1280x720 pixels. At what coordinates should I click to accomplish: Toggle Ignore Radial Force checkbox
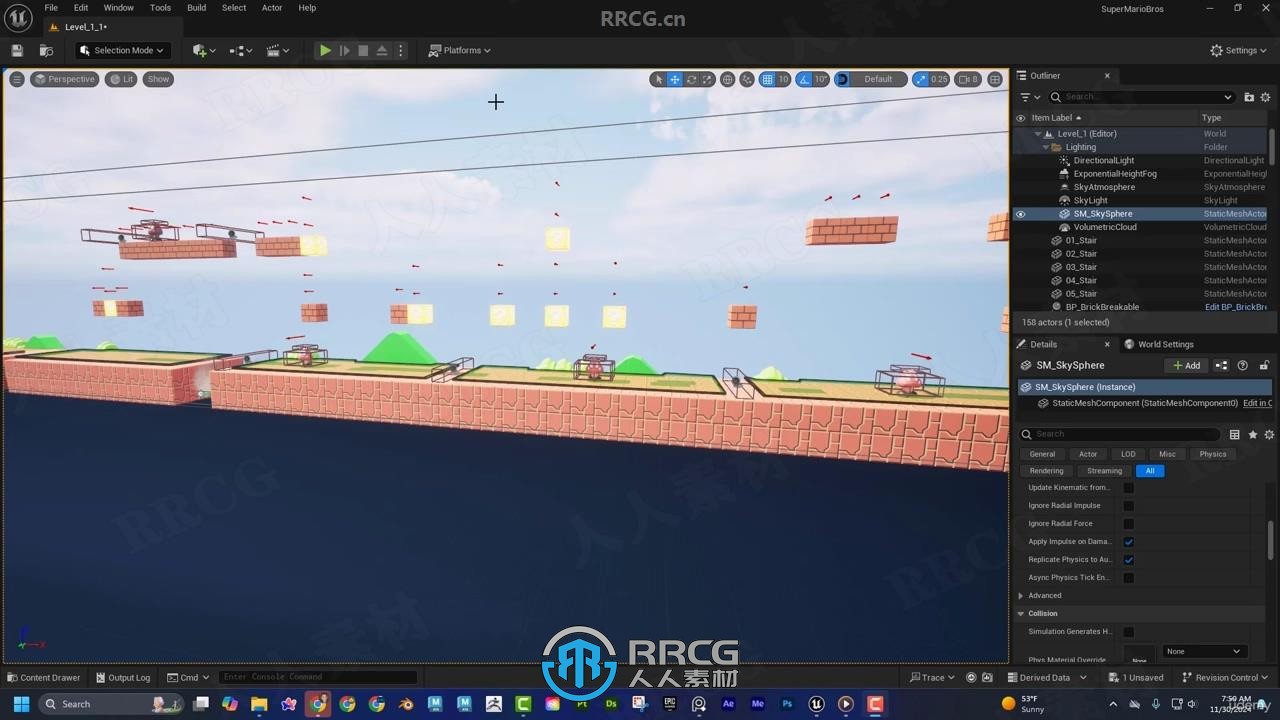click(x=1128, y=524)
